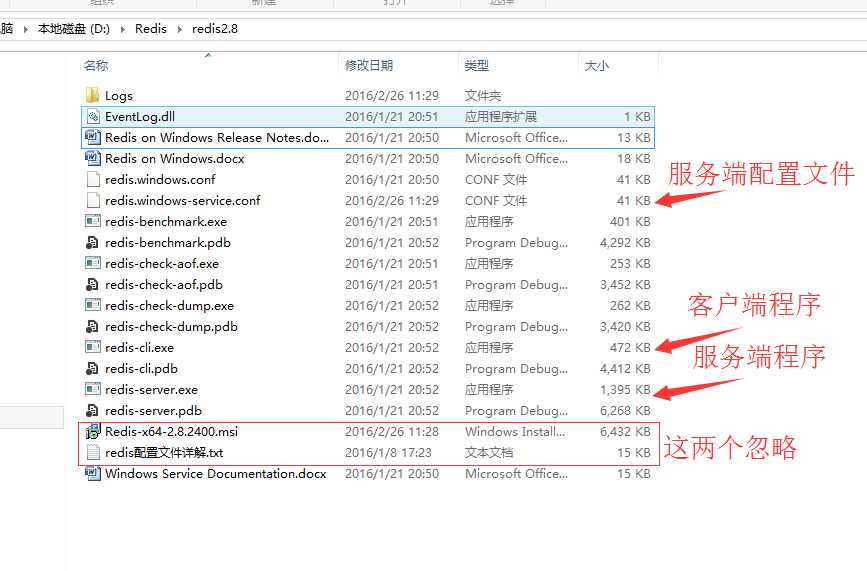Select file name redis配置文件详解.txt
Screen dimensions: 867x571
click(164, 453)
